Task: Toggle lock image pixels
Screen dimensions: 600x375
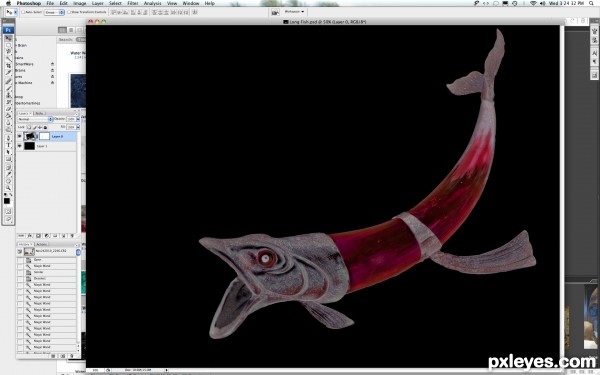Action: pyautogui.click(x=34, y=127)
